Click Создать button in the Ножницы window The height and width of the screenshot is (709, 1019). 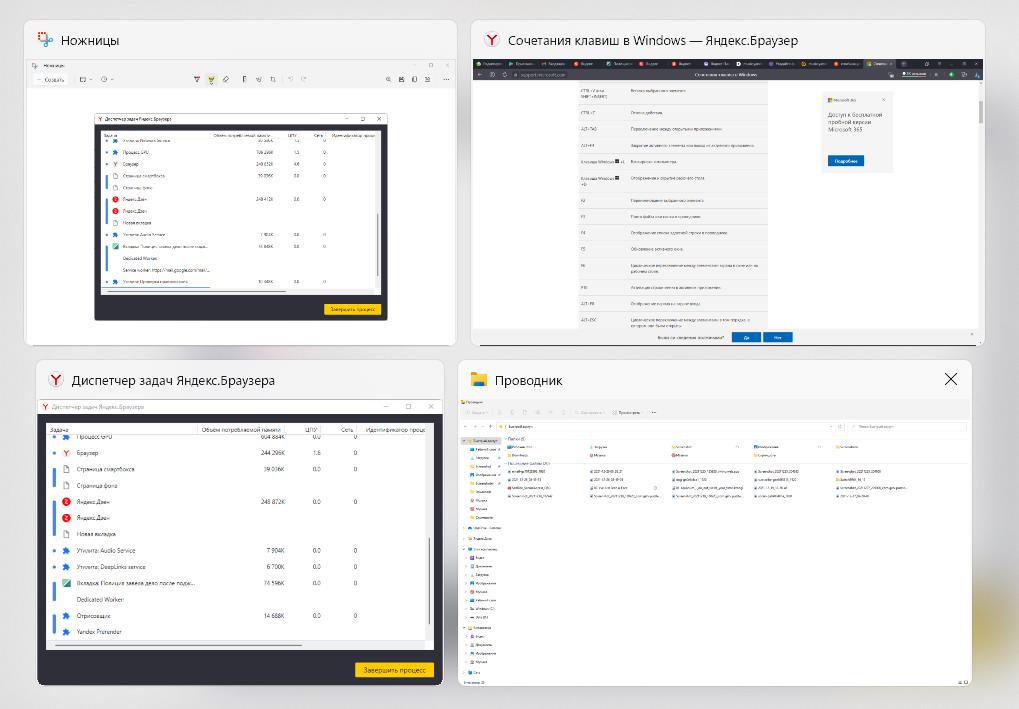point(51,79)
